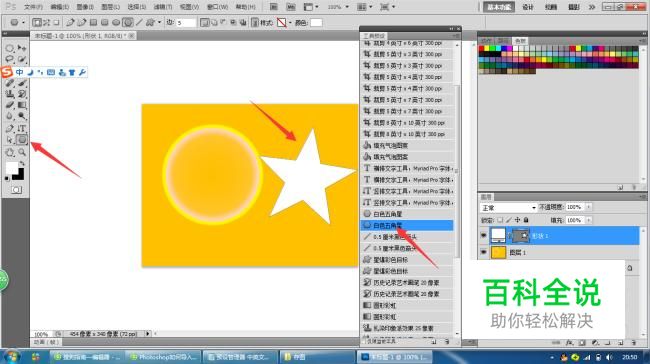
Task: Switch to the 设计 workspace
Action: point(528,7)
